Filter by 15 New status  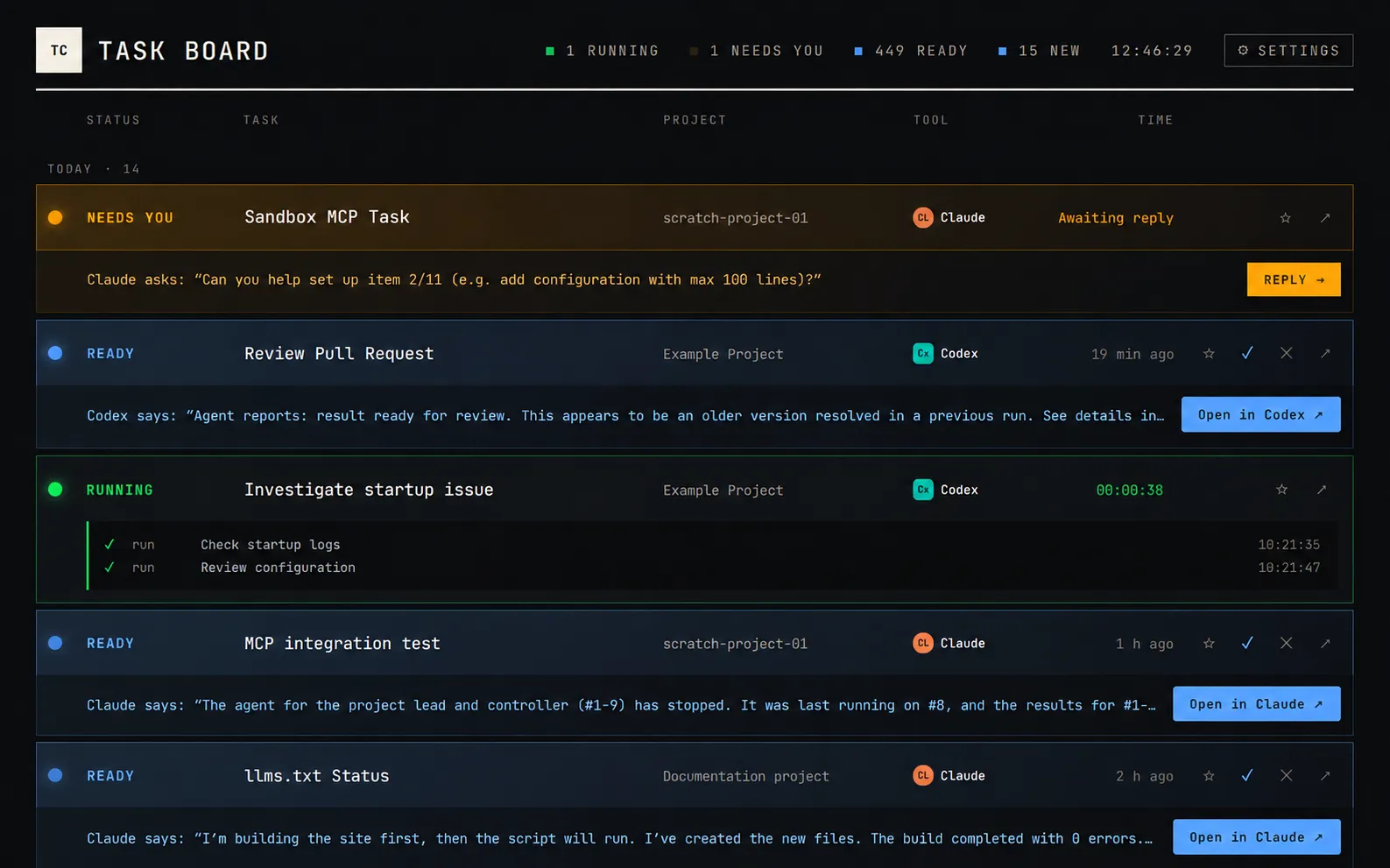tap(1040, 51)
